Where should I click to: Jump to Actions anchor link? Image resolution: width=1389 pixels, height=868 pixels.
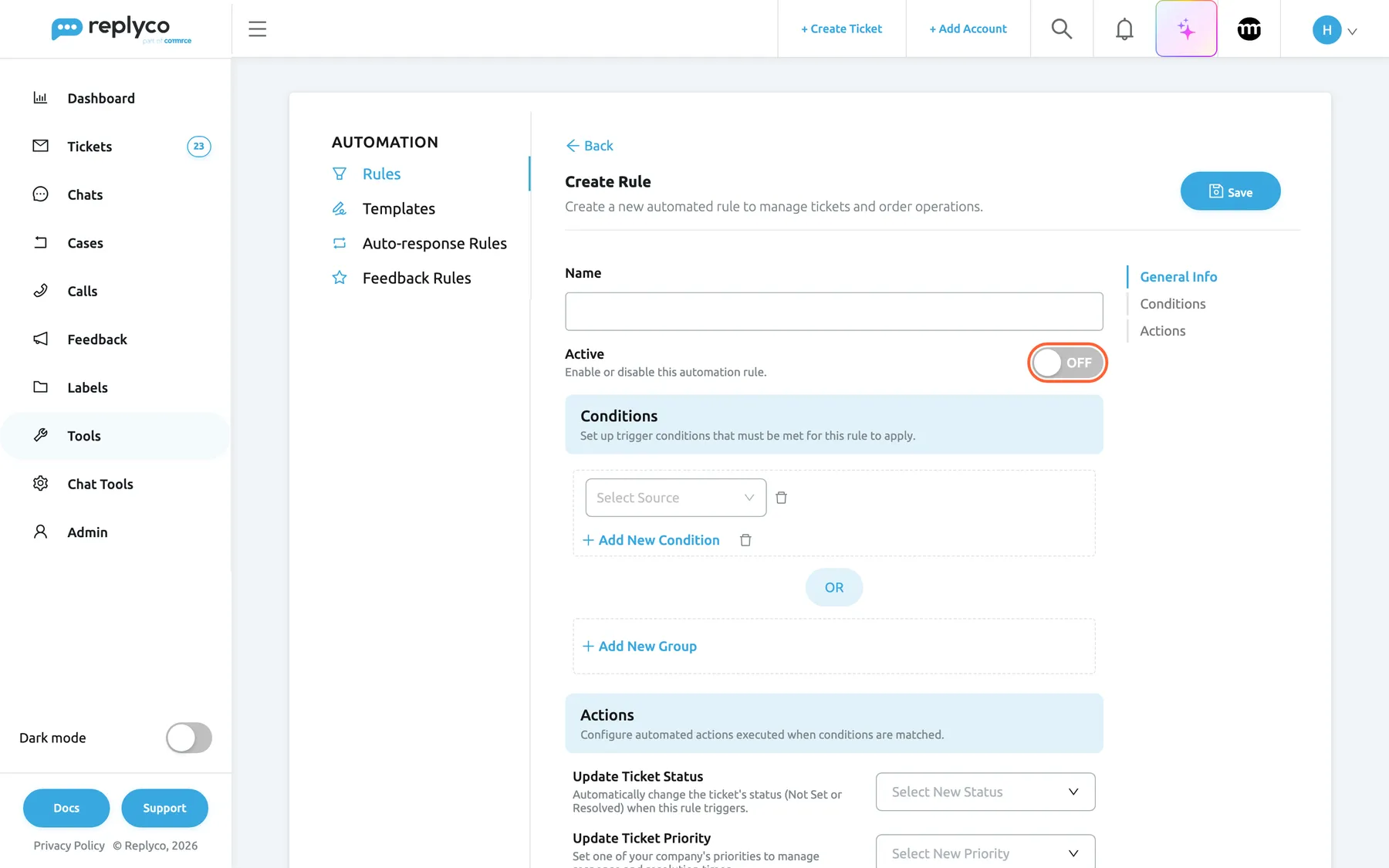[1162, 331]
